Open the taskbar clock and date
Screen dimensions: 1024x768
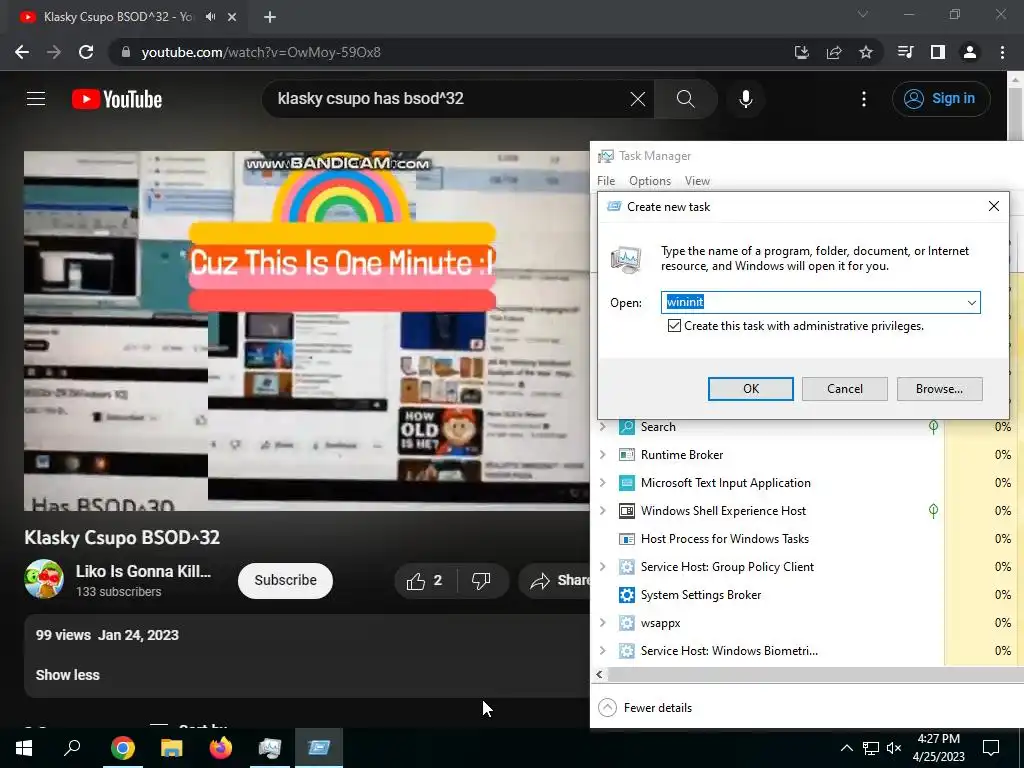point(938,748)
